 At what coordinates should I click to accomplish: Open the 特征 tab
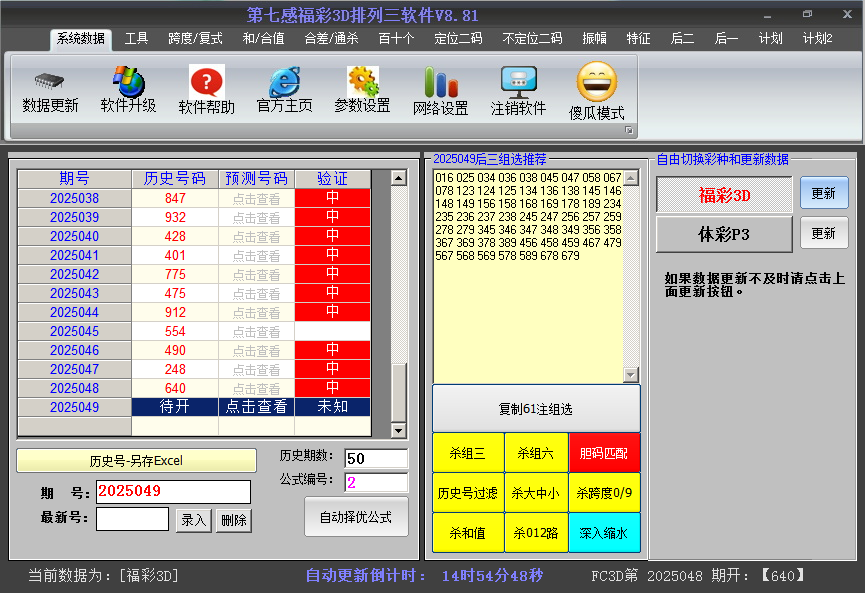[638, 39]
